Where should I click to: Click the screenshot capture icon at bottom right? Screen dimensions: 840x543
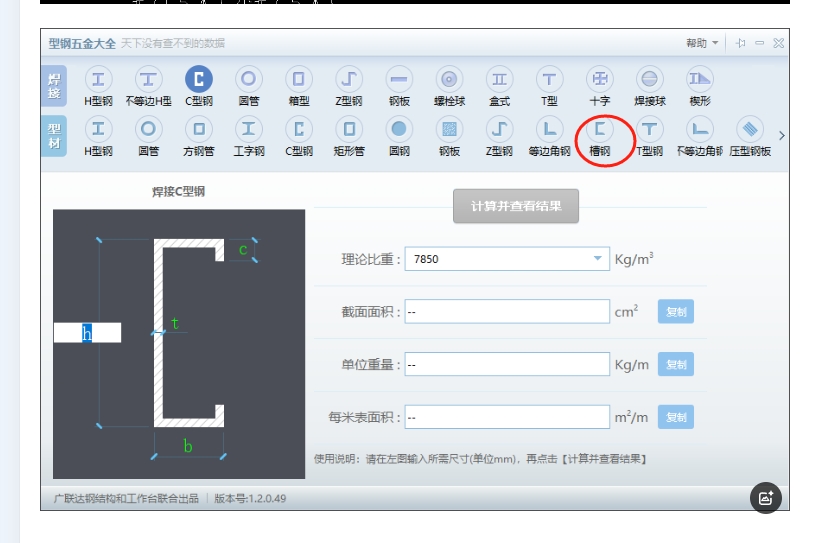(x=766, y=497)
